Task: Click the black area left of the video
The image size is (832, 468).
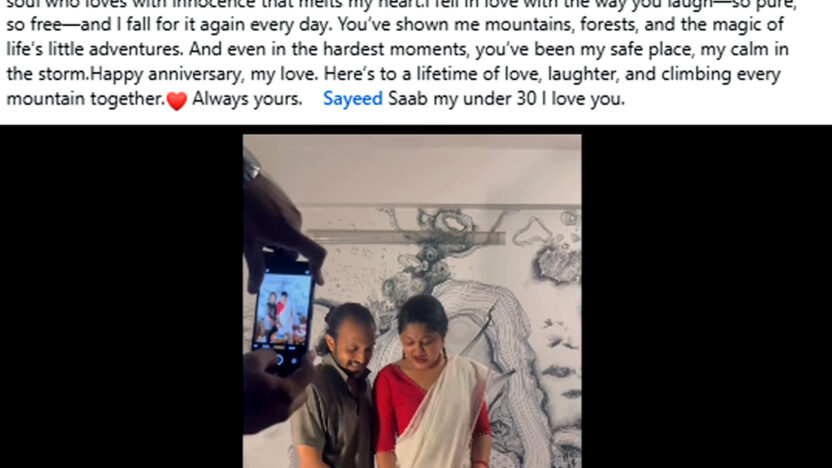Action: tap(122, 297)
